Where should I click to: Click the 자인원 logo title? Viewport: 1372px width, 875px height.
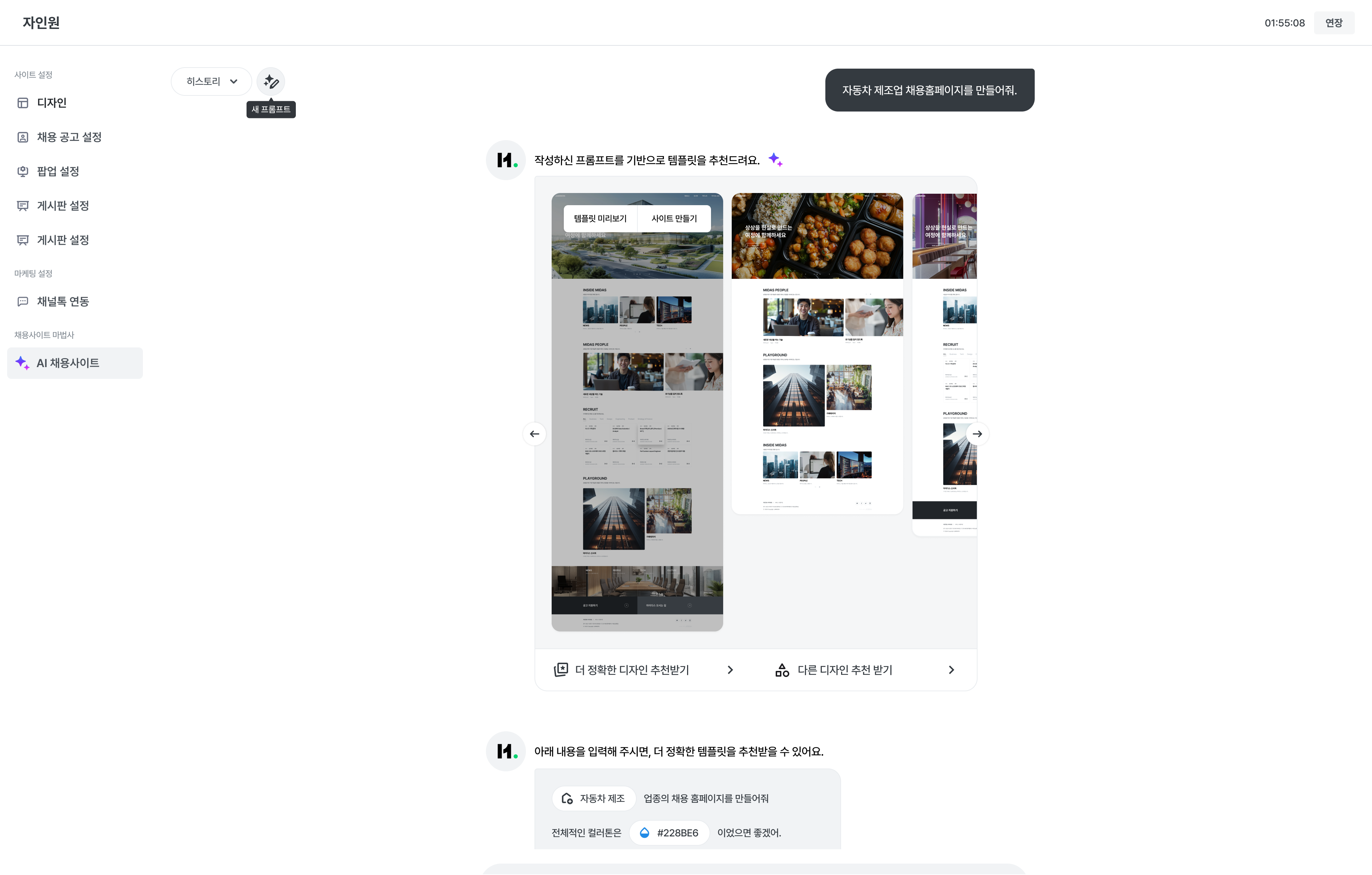tap(41, 23)
